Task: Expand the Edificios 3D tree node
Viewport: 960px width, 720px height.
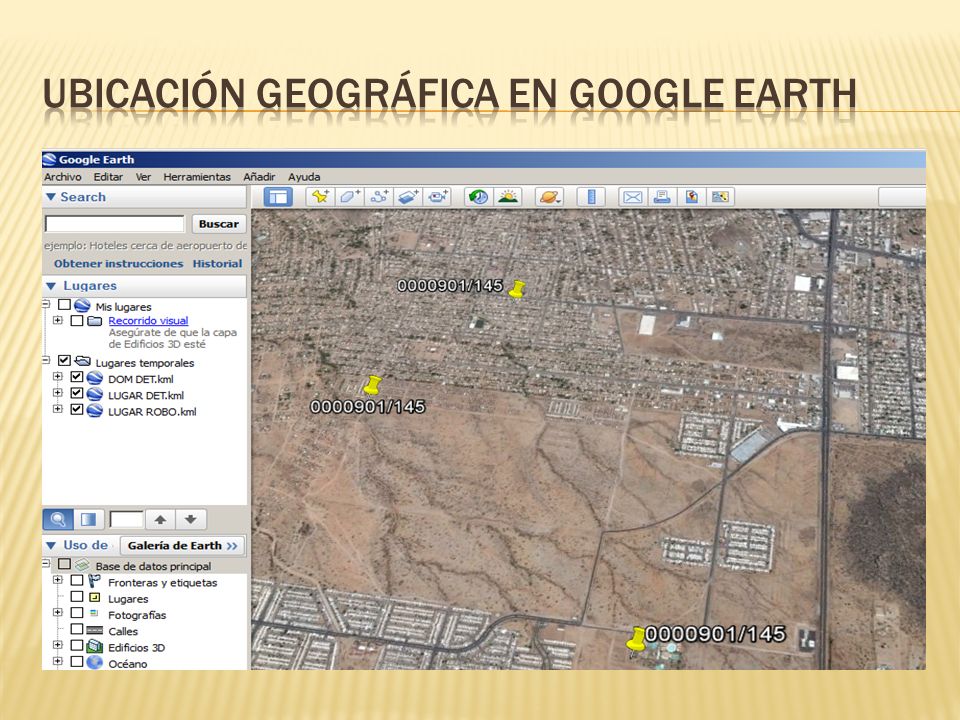Action: (58, 644)
